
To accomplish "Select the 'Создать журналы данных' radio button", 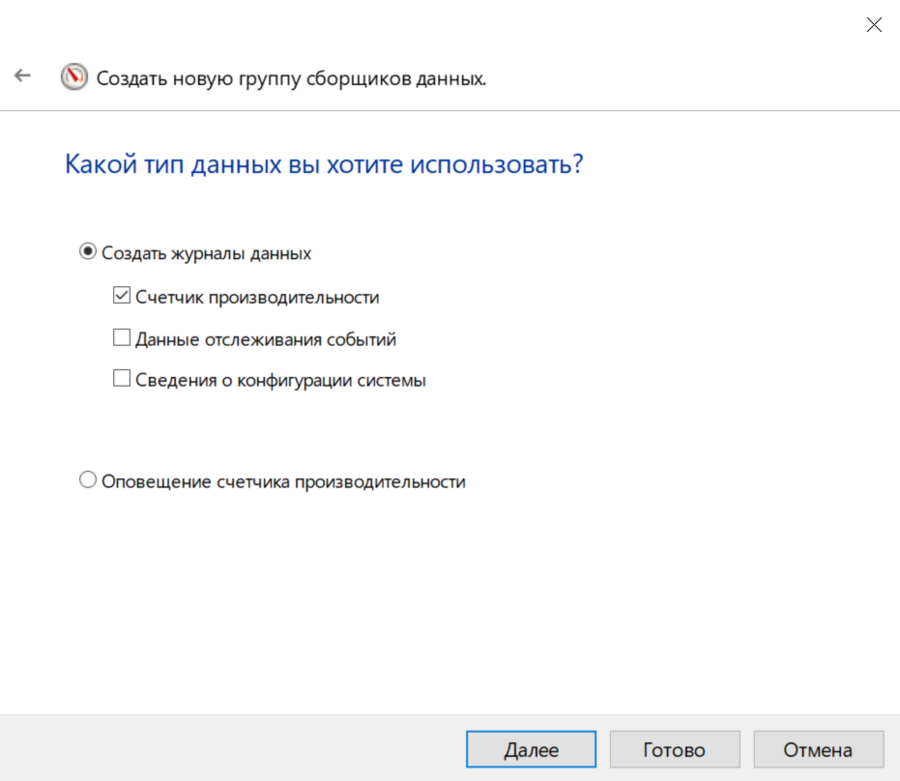I will [x=88, y=253].
